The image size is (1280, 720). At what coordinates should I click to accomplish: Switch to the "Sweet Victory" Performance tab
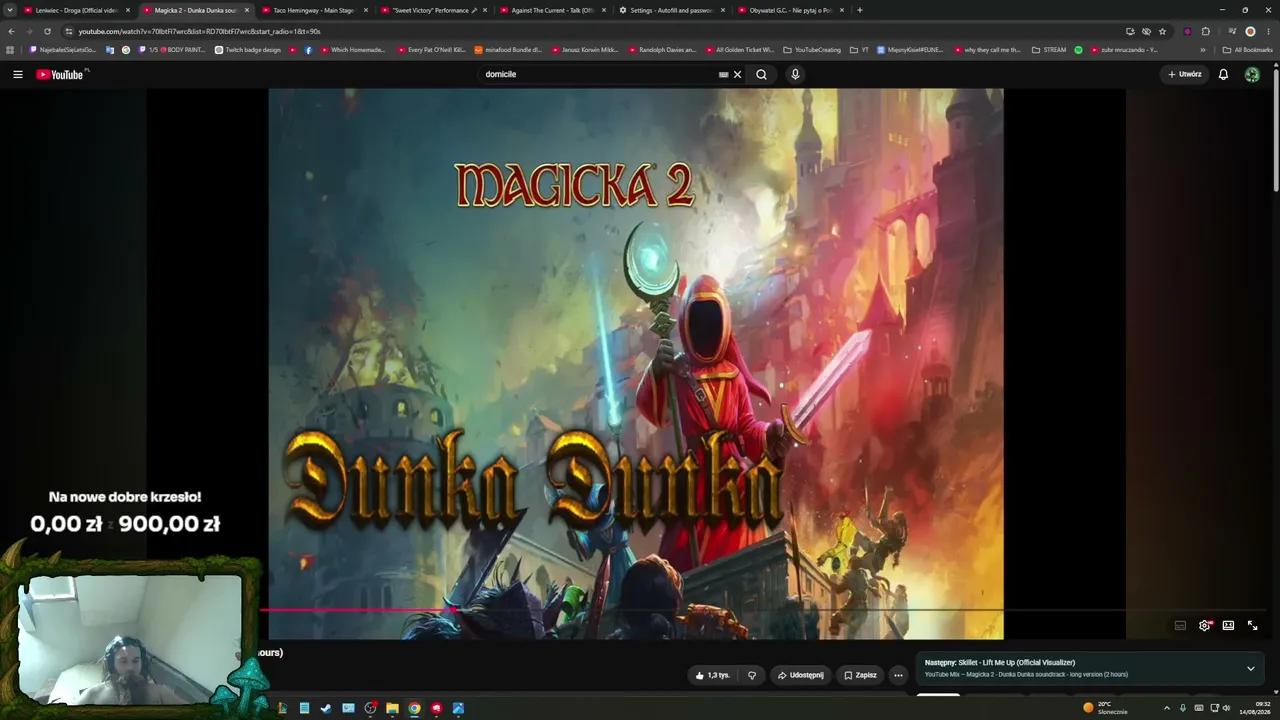pyautogui.click(x=434, y=10)
